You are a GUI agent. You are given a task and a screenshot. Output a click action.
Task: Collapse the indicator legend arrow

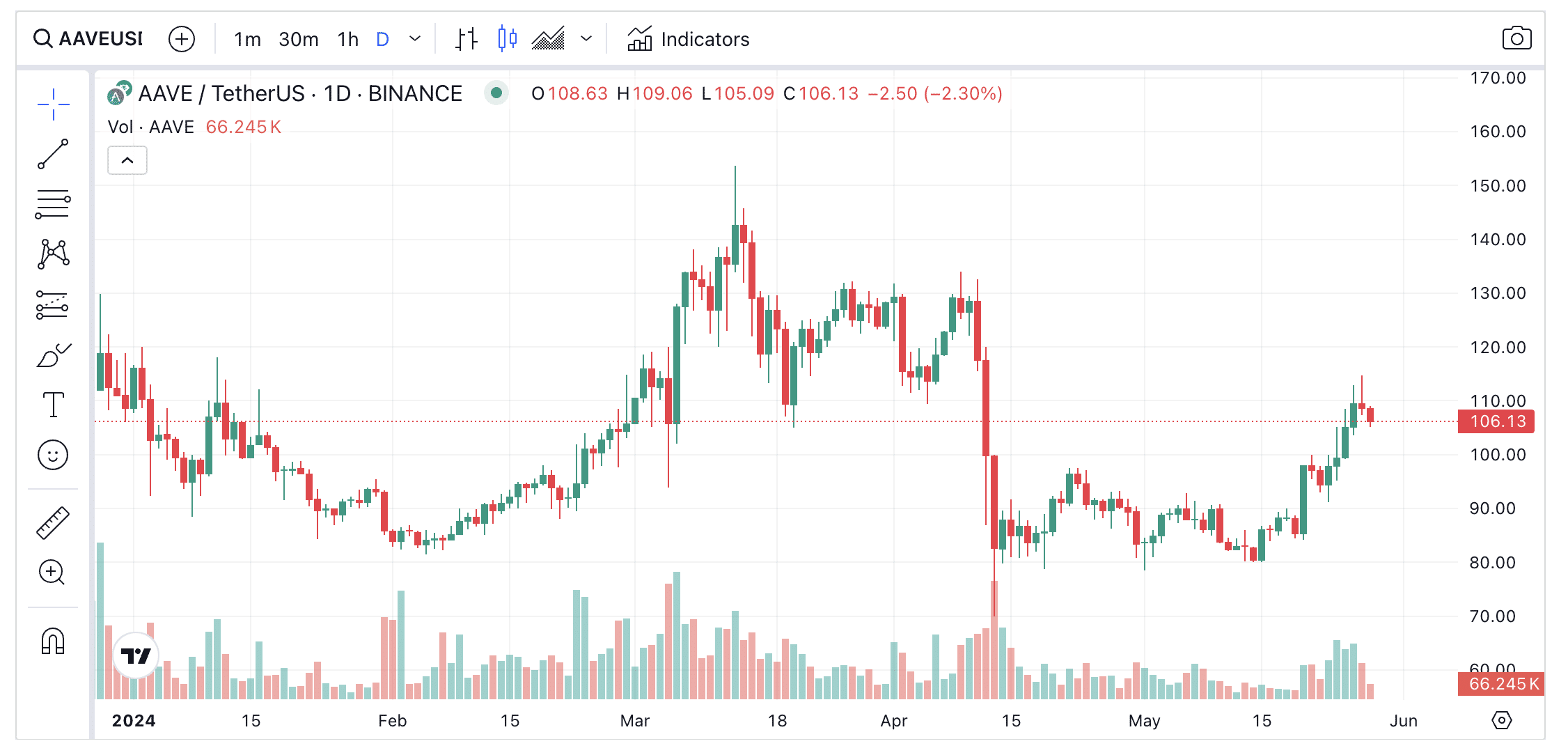tap(127, 160)
